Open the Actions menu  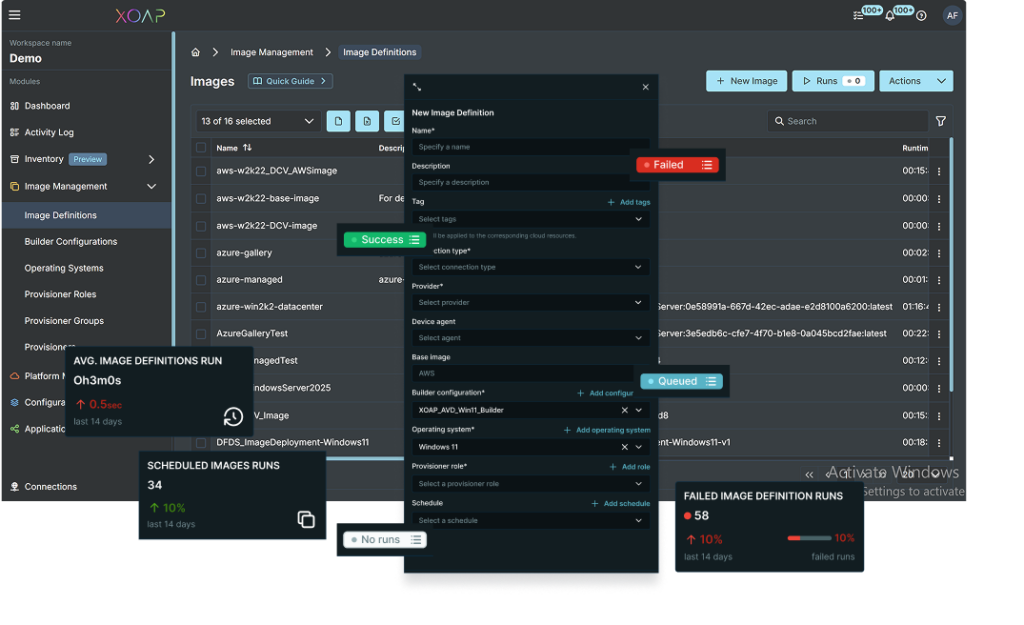click(916, 81)
